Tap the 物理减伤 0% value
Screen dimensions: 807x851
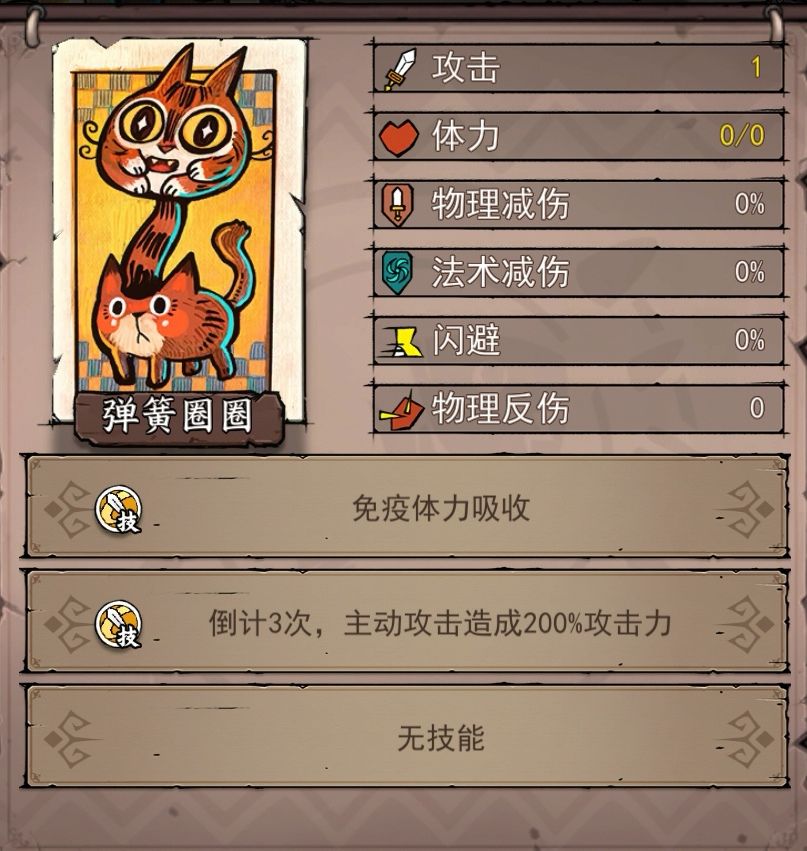(x=749, y=204)
